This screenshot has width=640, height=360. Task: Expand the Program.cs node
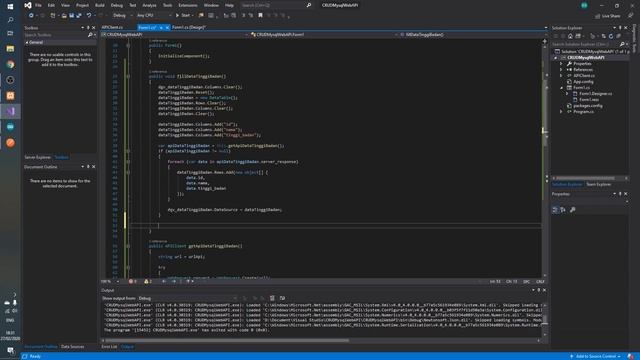pyautogui.click(x=561, y=111)
